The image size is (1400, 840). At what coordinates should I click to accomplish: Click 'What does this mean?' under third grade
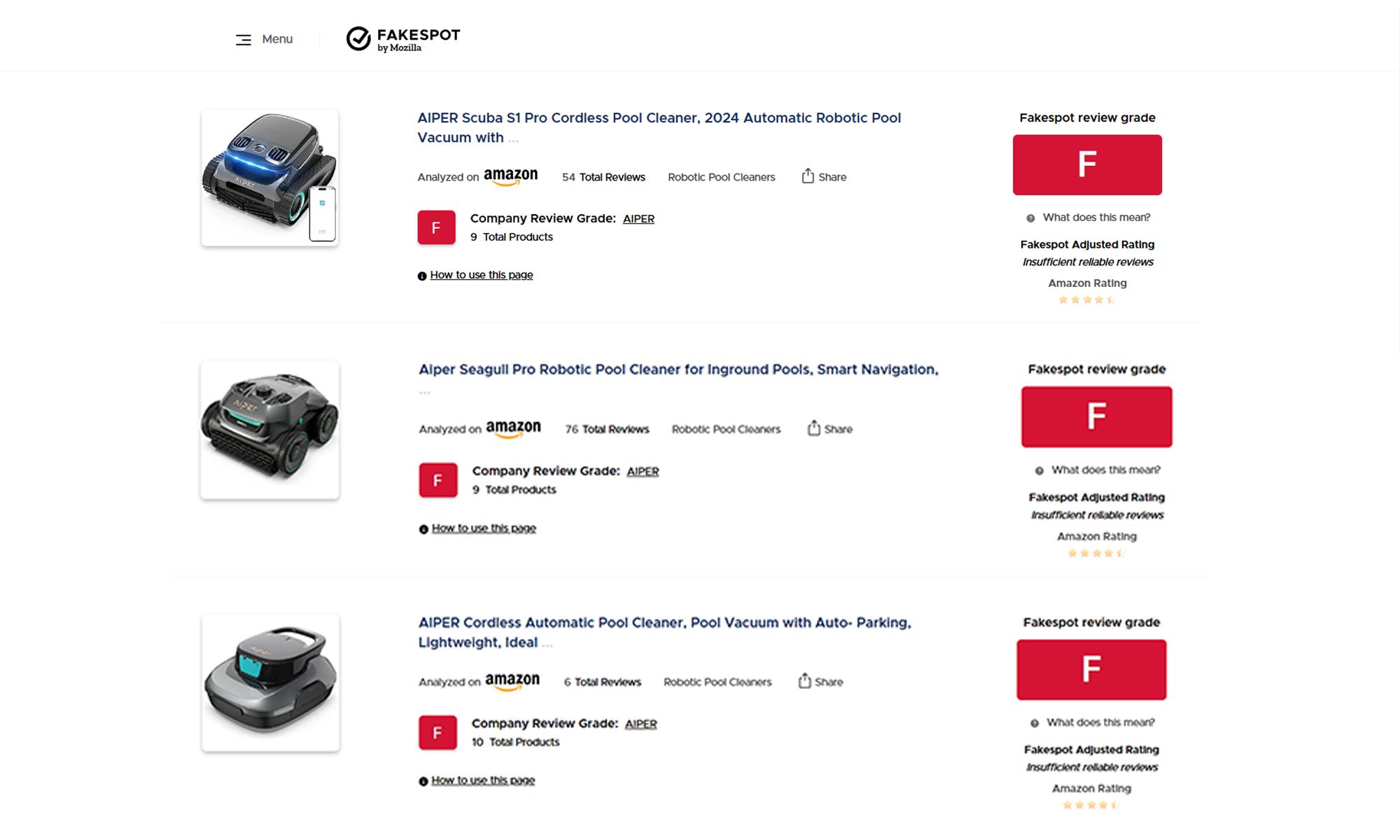coord(1100,722)
